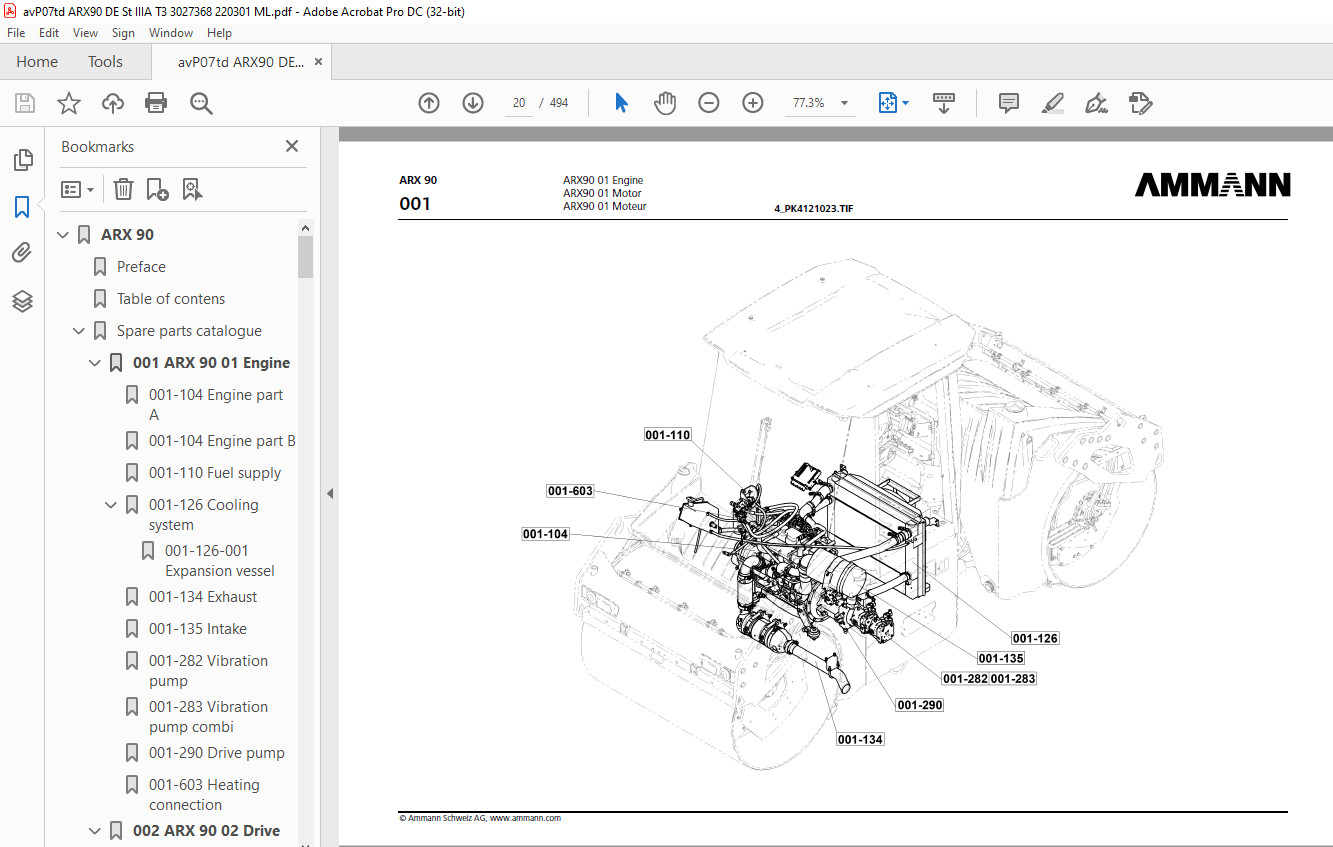Screen dimensions: 1333x847
Task: Upload the file to cloud
Action: click(x=113, y=103)
